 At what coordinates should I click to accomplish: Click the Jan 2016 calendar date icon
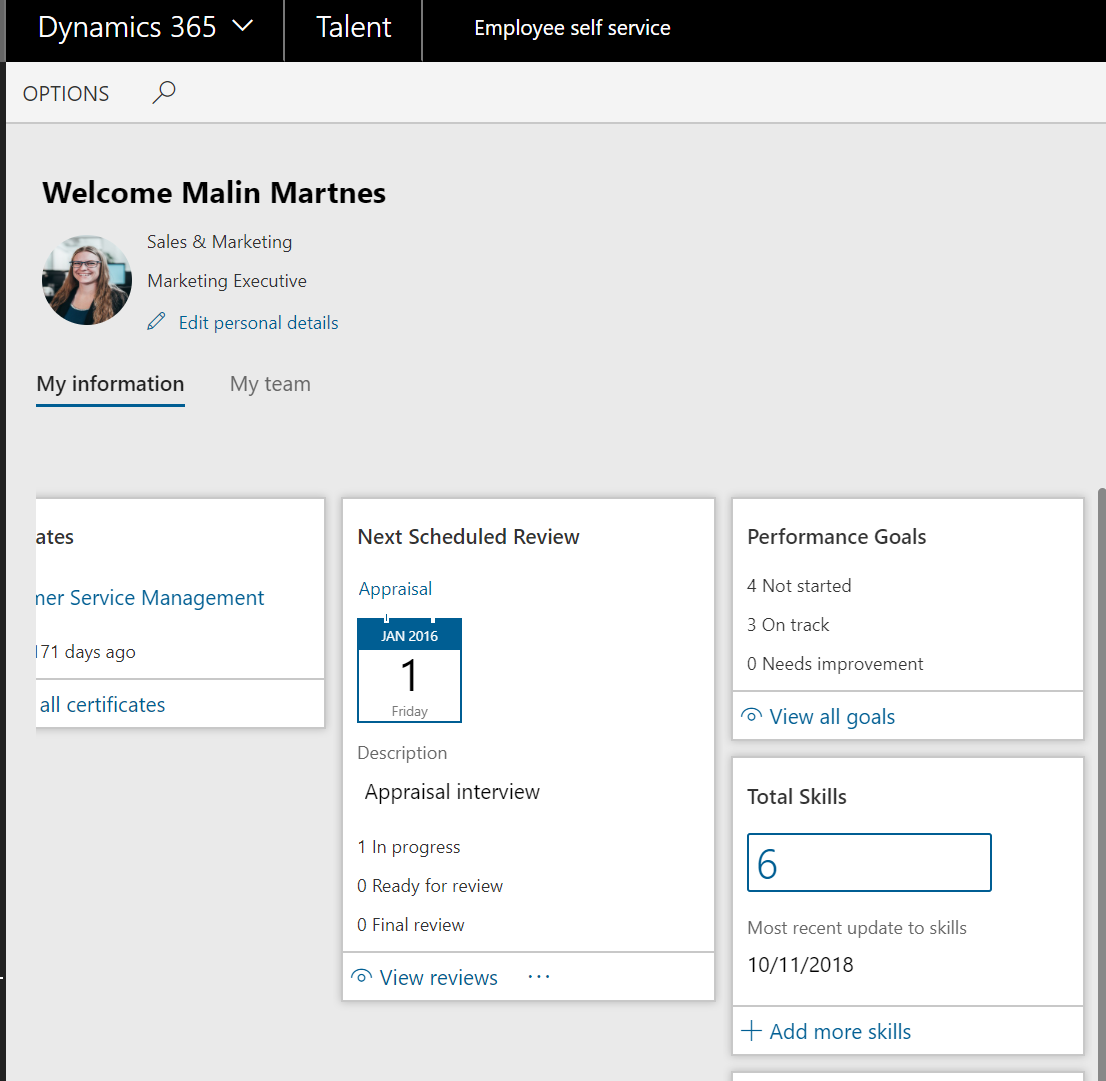(409, 670)
